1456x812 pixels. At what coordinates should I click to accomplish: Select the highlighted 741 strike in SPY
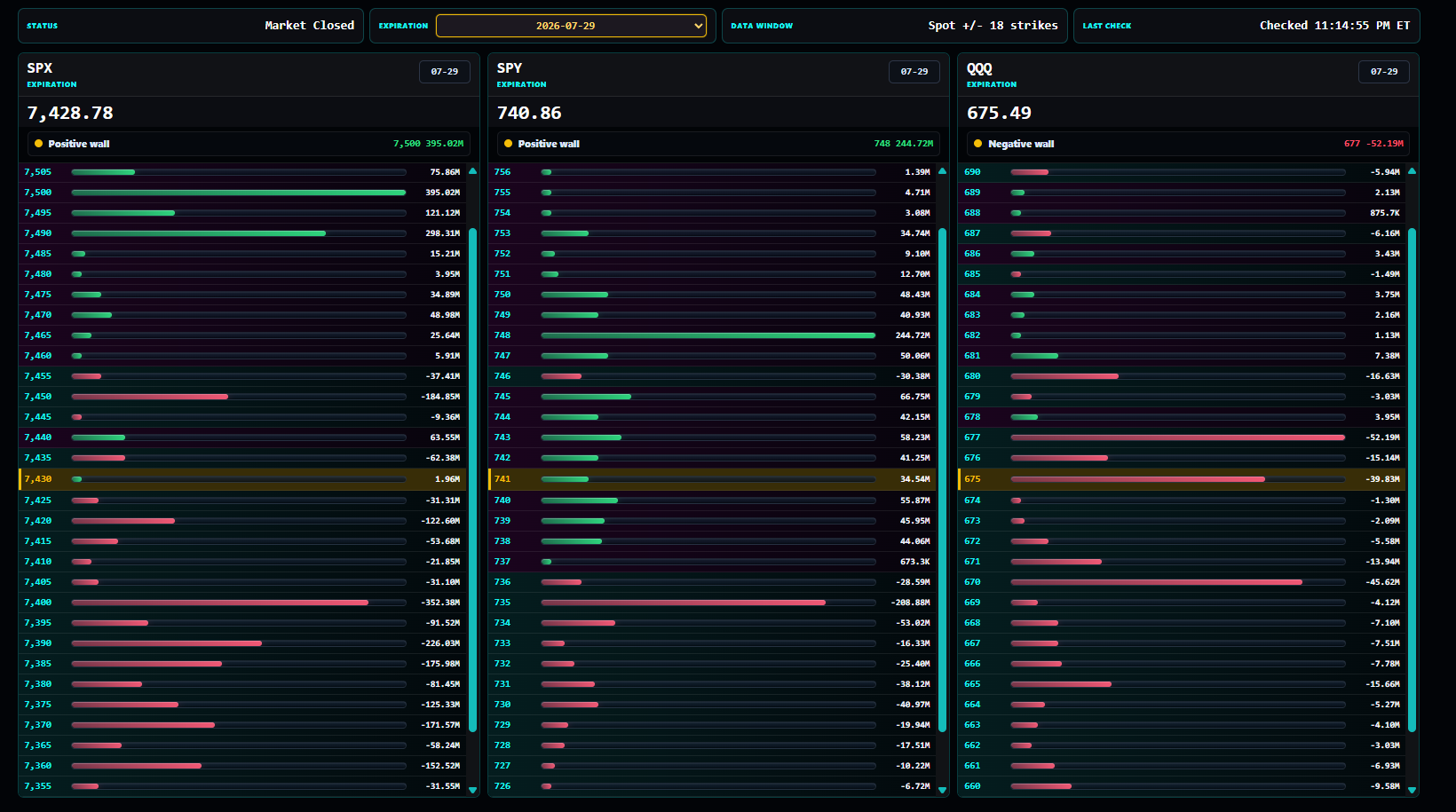click(x=712, y=479)
